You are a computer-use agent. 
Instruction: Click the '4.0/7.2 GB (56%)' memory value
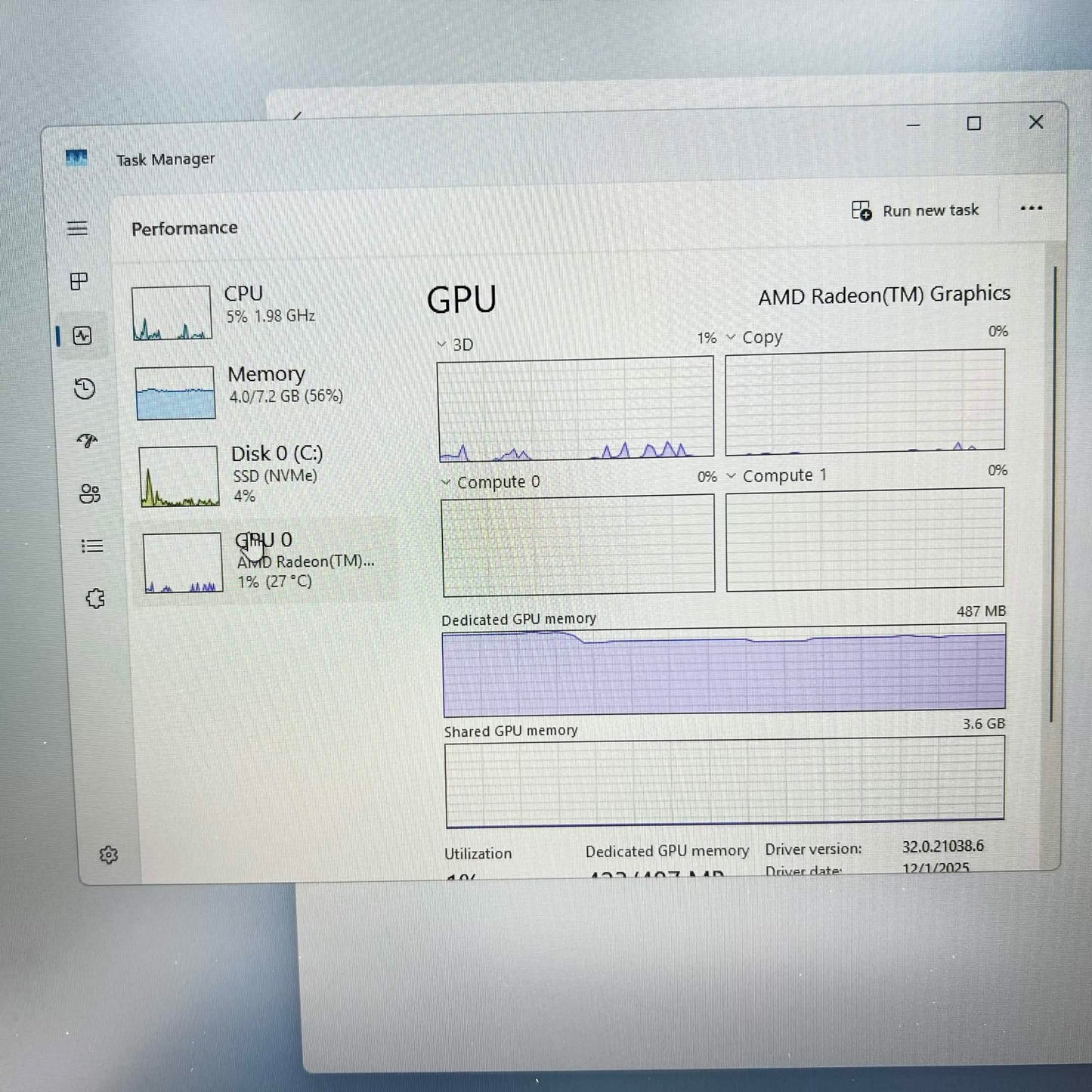286,396
